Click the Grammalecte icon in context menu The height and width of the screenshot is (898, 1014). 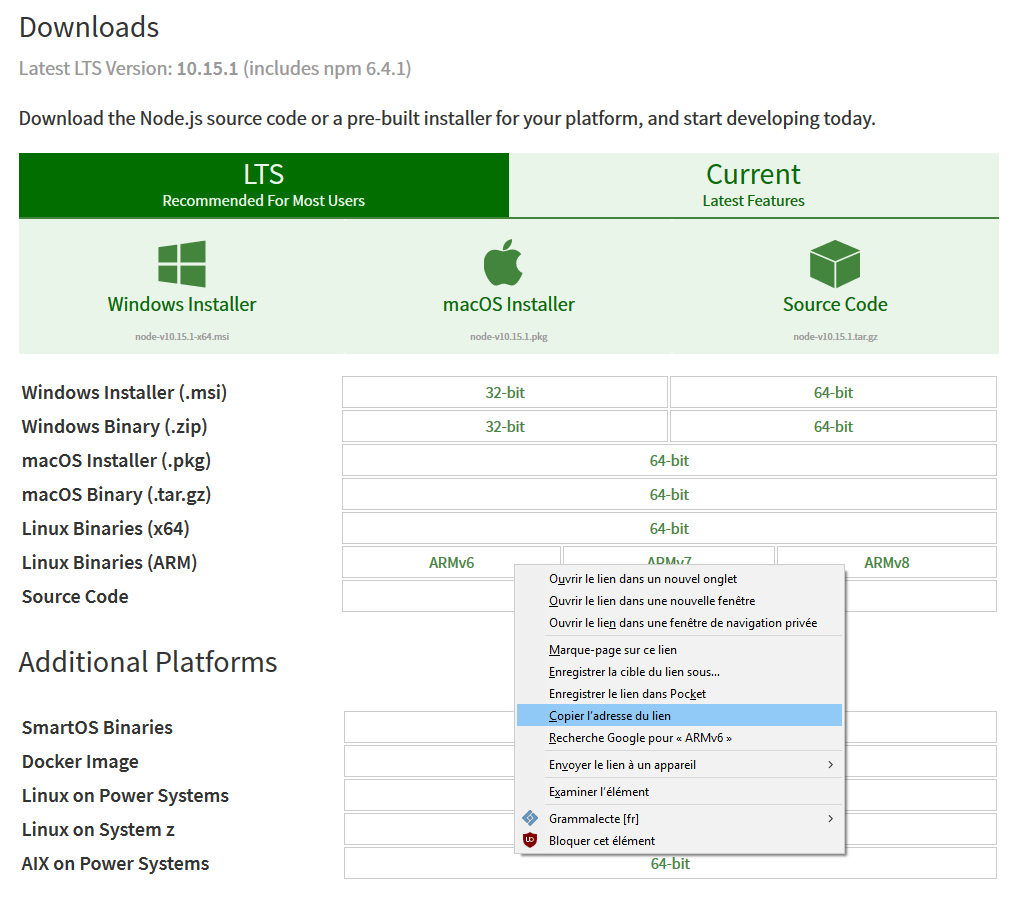530,818
